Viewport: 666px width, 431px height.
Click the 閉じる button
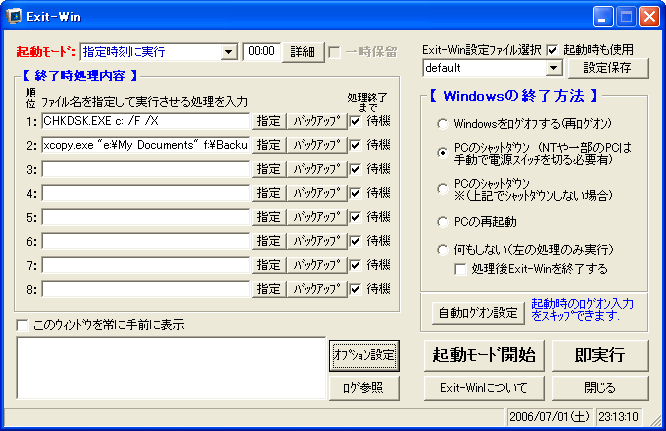point(600,388)
